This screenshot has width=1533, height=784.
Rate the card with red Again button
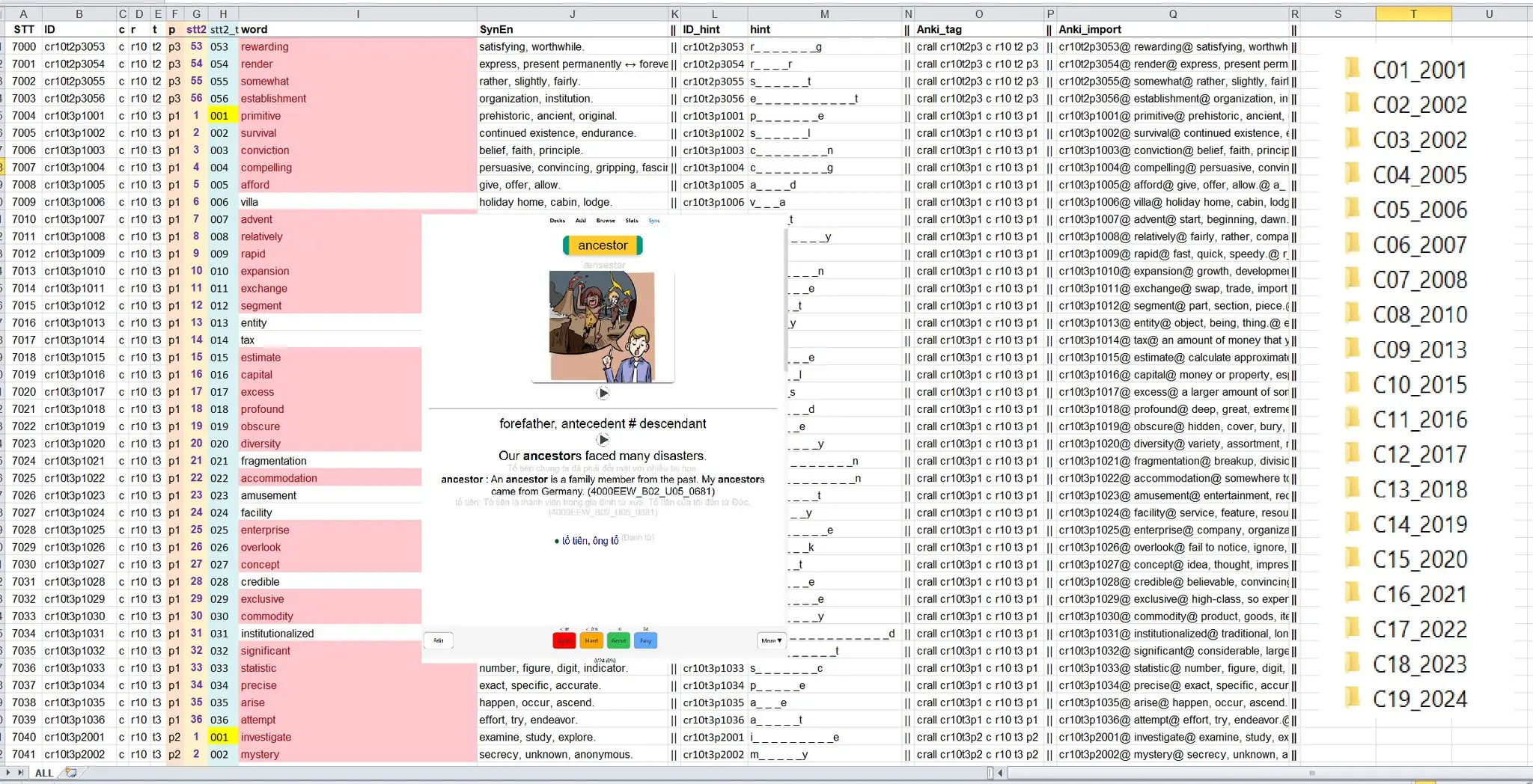[x=564, y=640]
